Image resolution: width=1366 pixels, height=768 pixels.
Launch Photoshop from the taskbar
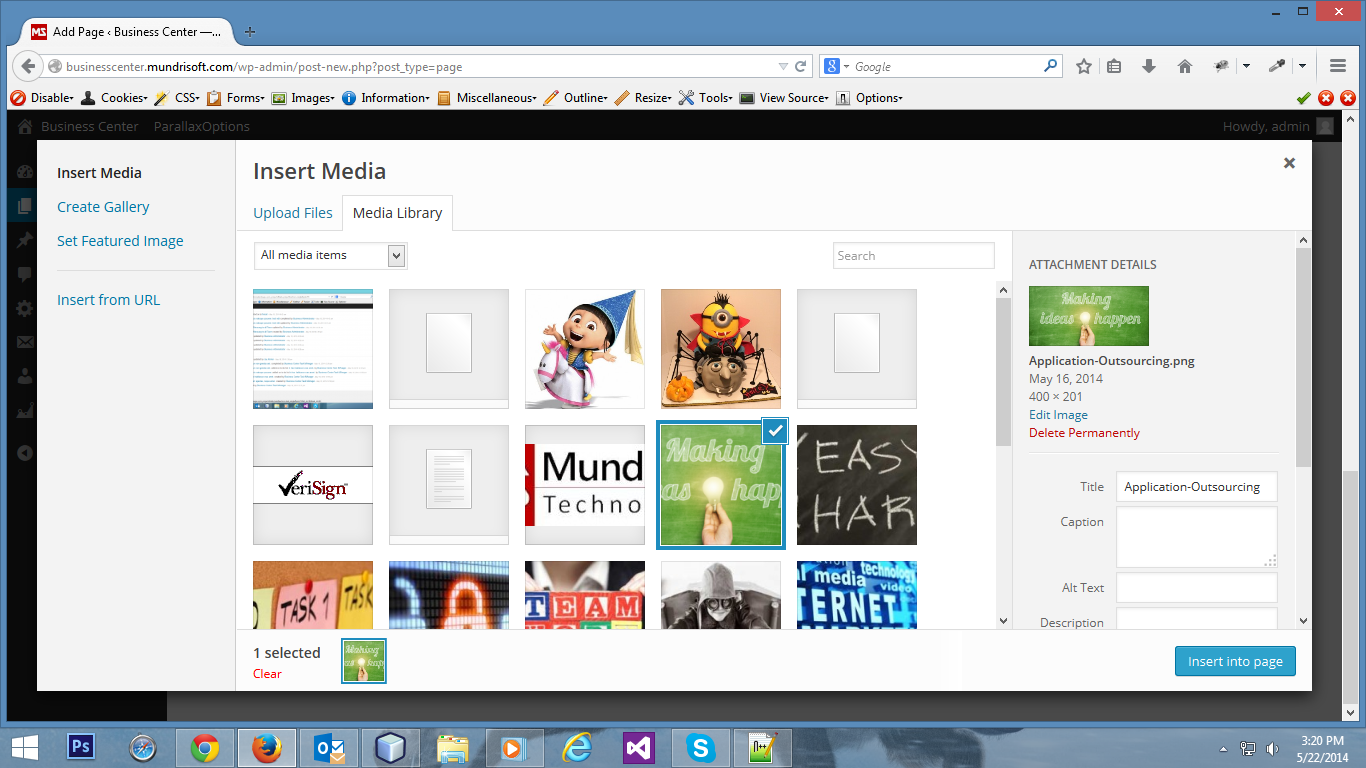[80, 747]
